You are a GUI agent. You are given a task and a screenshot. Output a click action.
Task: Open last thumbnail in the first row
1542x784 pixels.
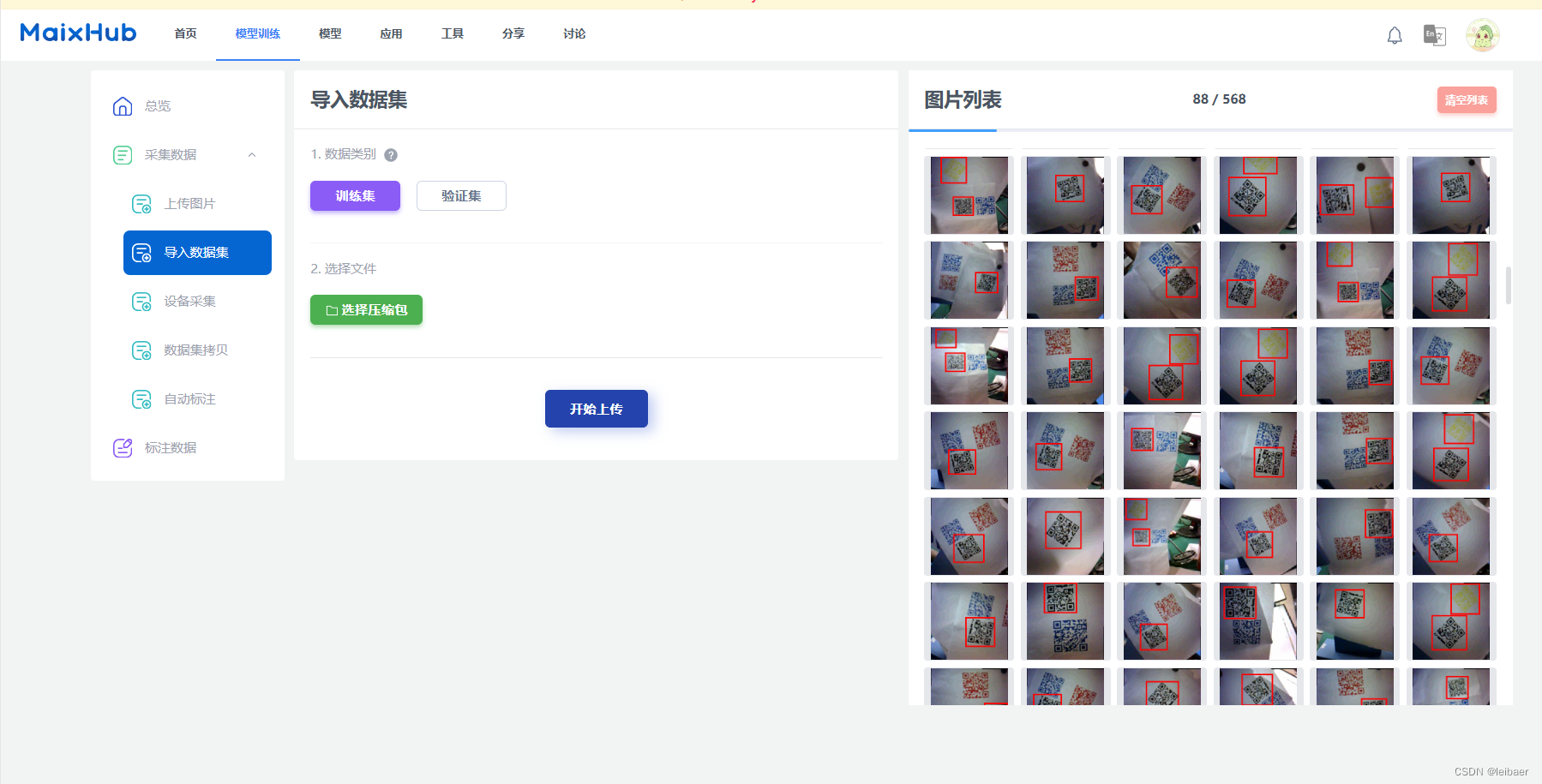pyautogui.click(x=1451, y=195)
